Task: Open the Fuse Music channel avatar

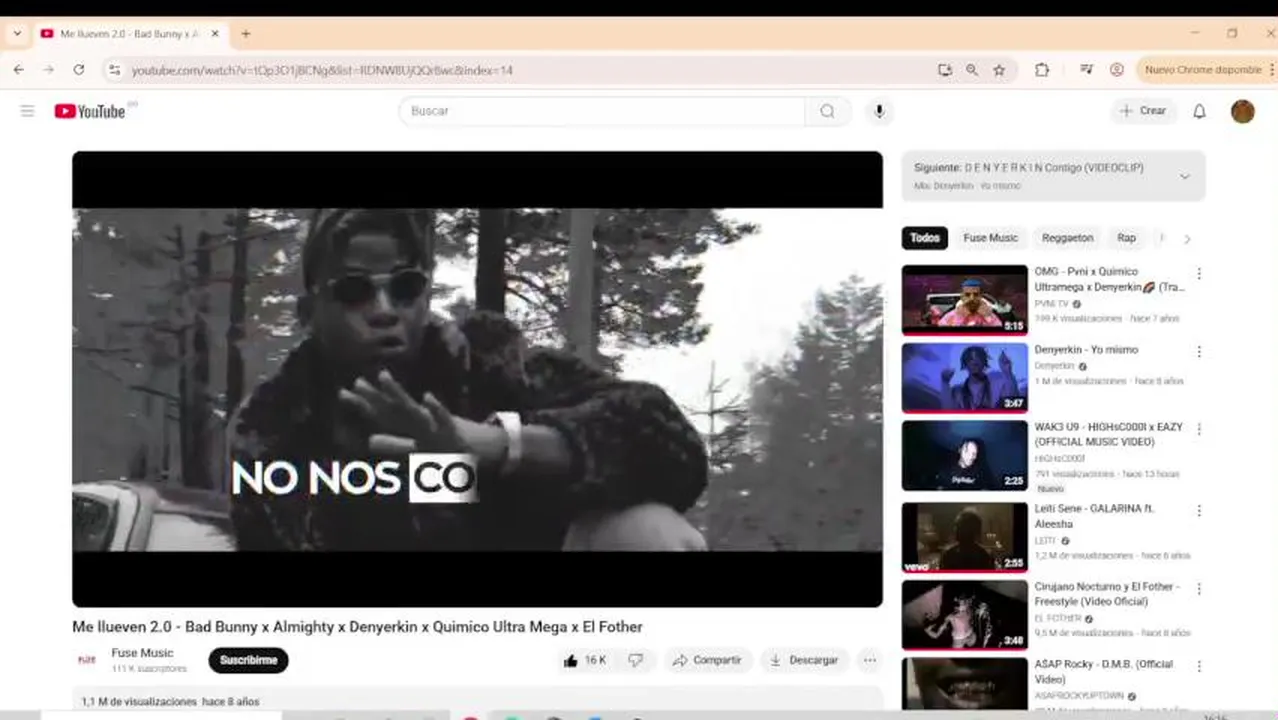Action: pyautogui.click(x=87, y=660)
